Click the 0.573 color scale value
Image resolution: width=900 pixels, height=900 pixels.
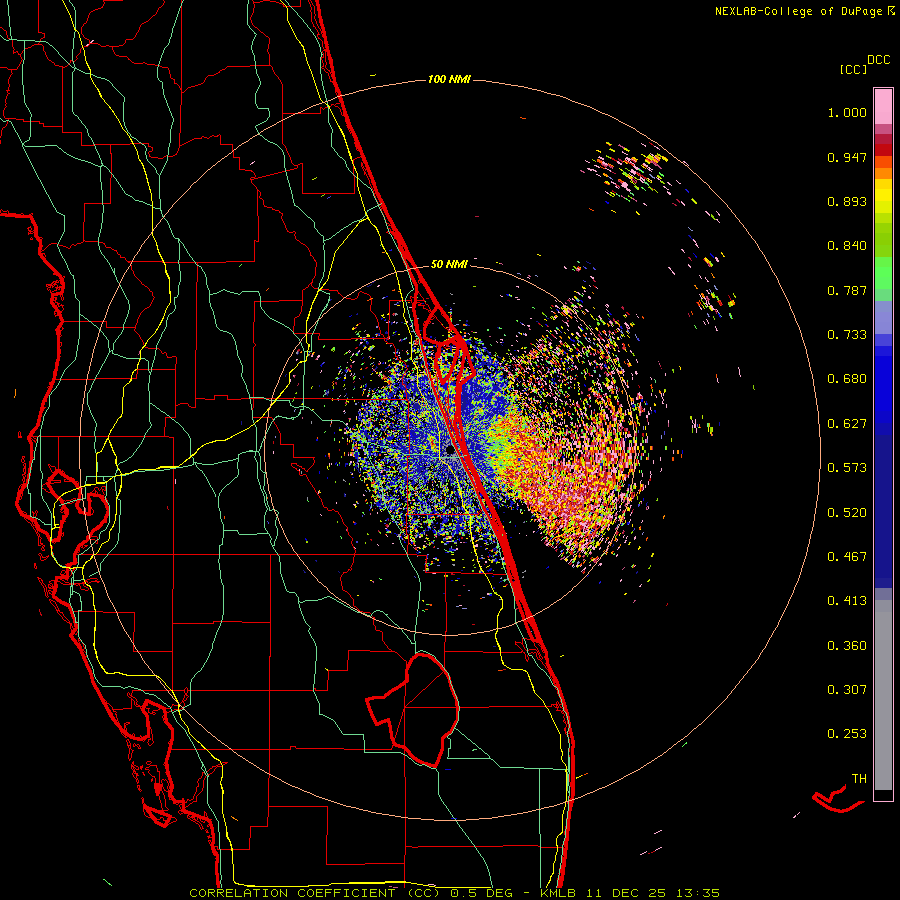click(847, 468)
